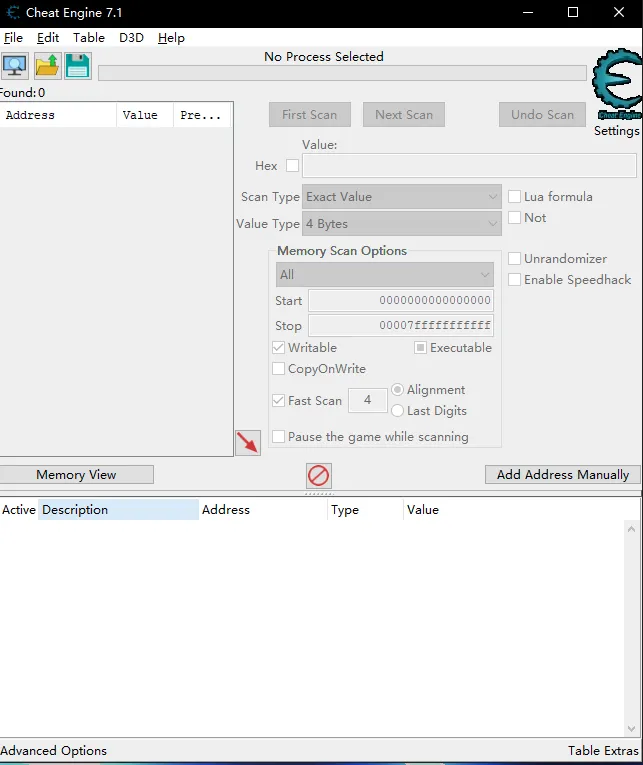The height and width of the screenshot is (765, 643).
Task: Open the Table menu
Action: pos(89,38)
